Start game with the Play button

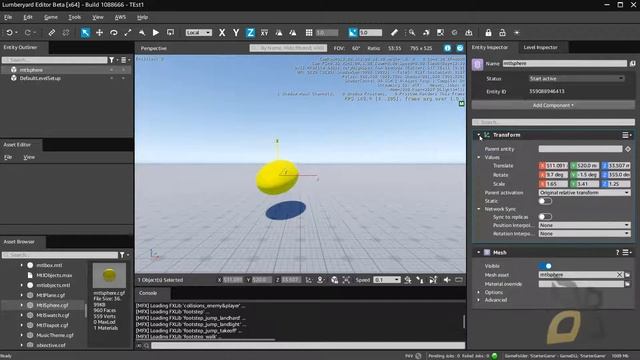click(x=156, y=33)
